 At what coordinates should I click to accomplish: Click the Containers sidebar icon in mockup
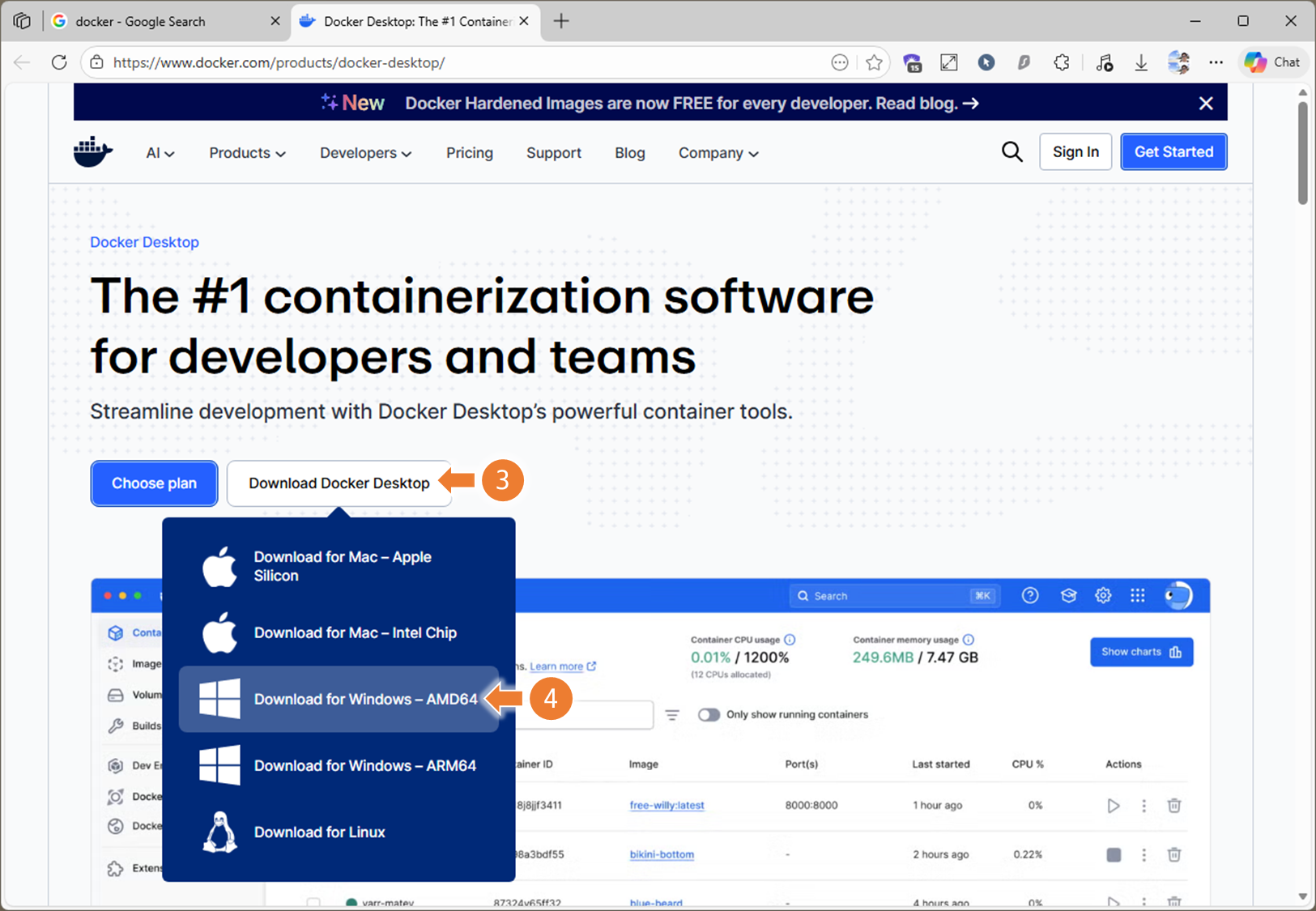coord(116,632)
